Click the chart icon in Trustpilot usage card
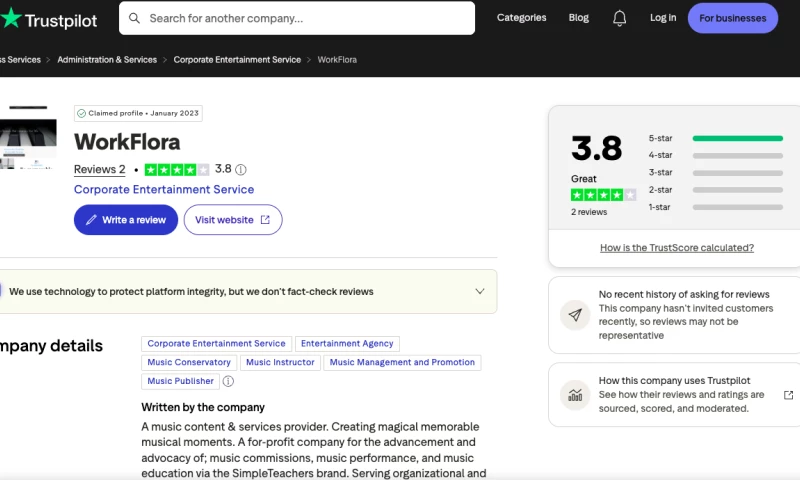This screenshot has width=800, height=480. 575,395
